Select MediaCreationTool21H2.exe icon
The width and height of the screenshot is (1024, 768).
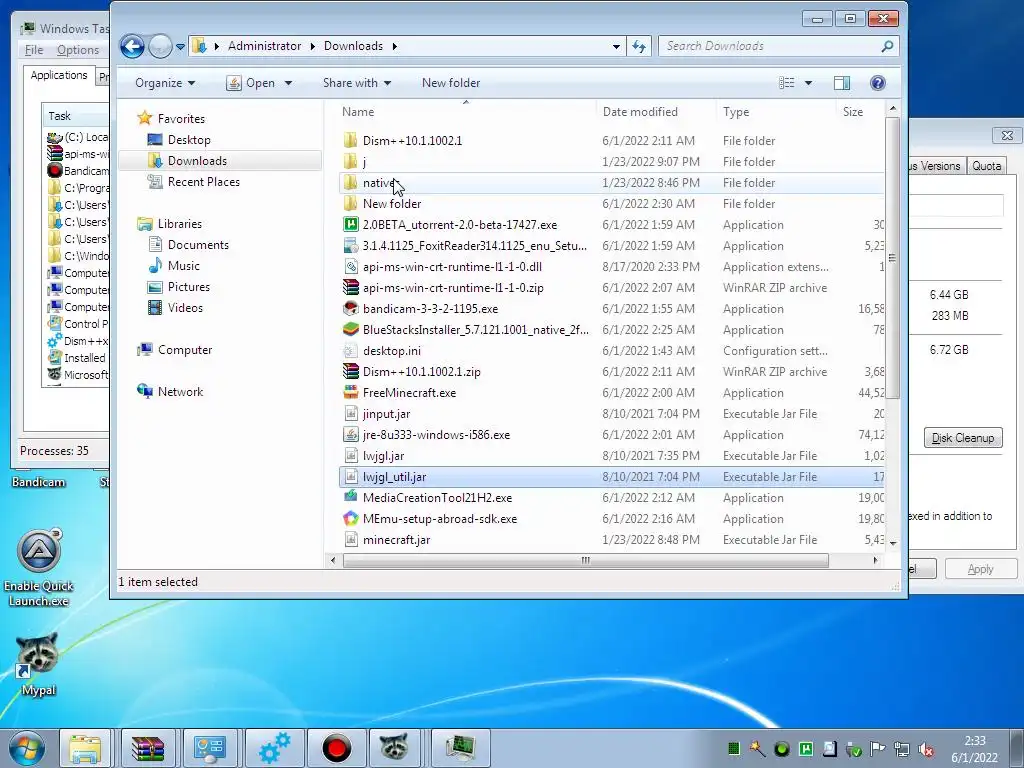pos(351,498)
